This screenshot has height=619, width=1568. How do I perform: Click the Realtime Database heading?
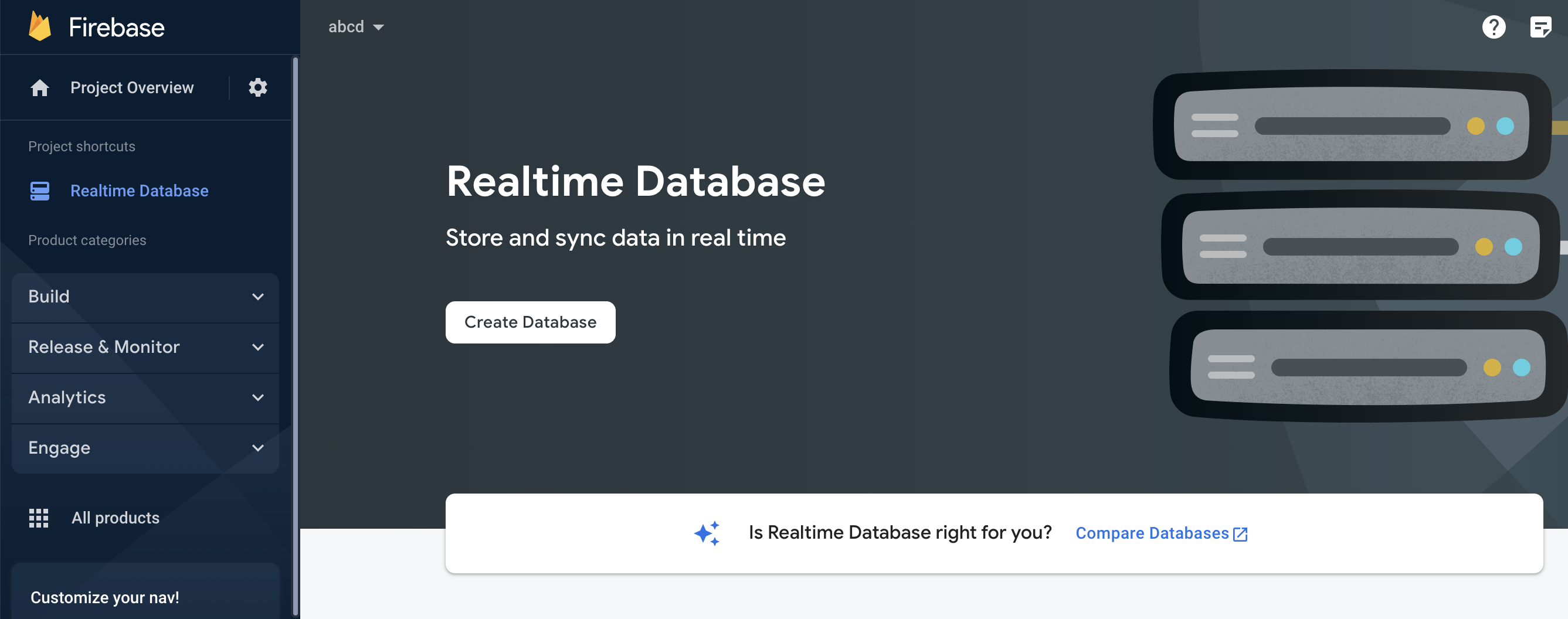pyautogui.click(x=636, y=181)
